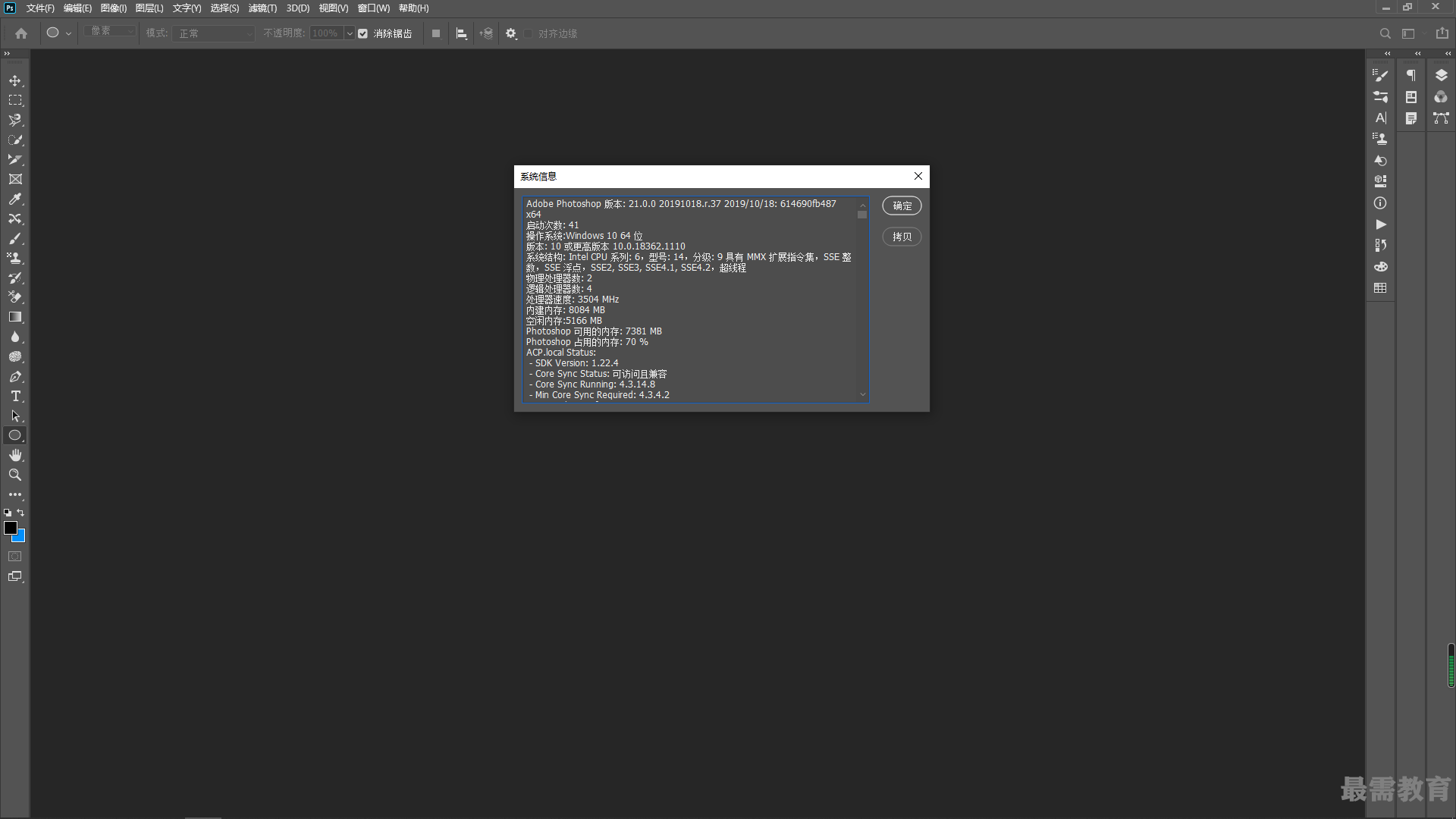This screenshot has width=1456, height=819.
Task: Open the 像素 tool mode dropdown
Action: [110, 31]
